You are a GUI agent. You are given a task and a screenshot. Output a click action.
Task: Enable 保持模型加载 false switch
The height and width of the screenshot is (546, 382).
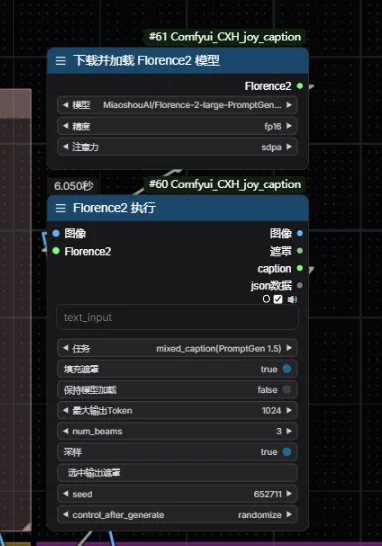pyautogui.click(x=287, y=390)
